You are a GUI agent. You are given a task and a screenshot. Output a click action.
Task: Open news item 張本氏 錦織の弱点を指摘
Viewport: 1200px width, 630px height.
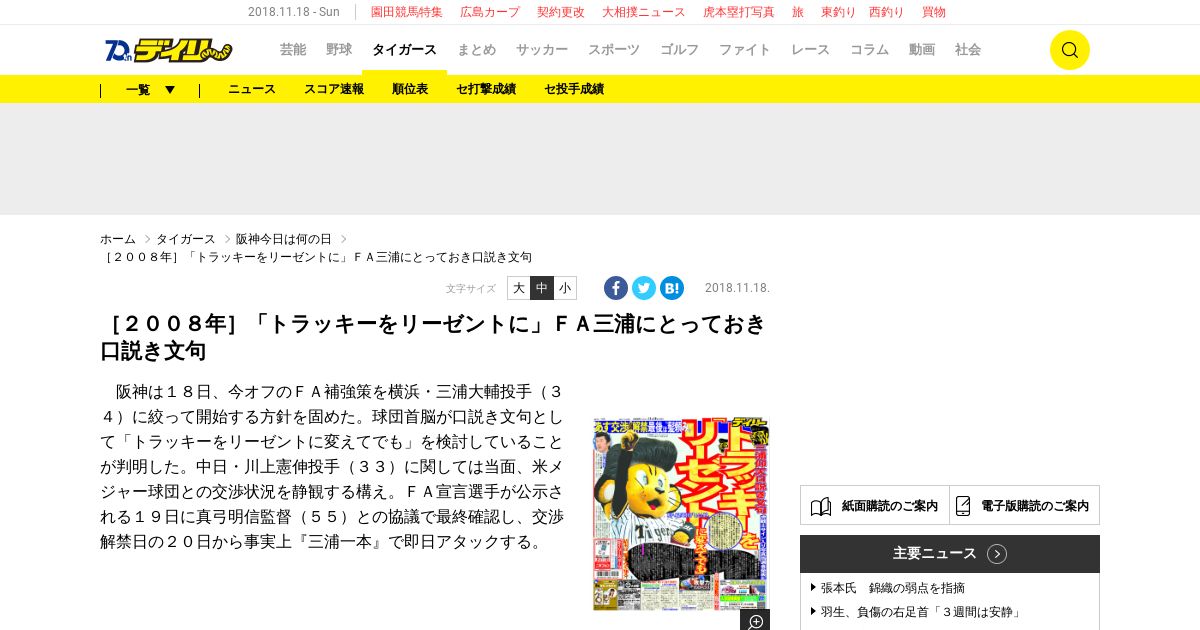pos(893,588)
